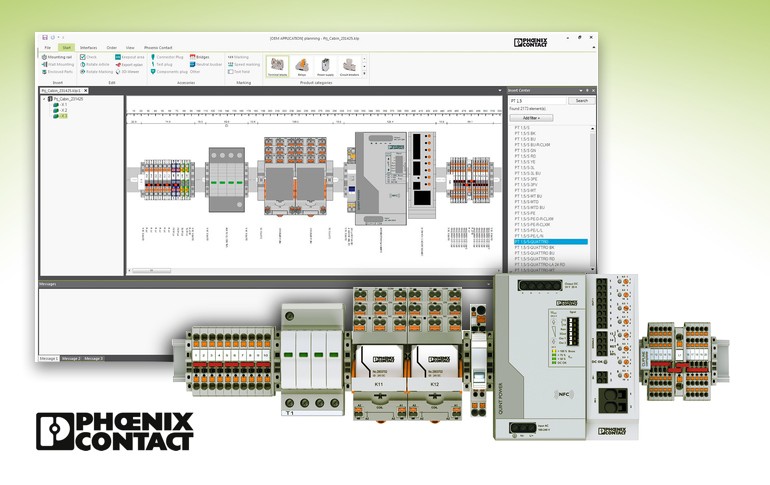Screen dimensions: 770x485
Task: Click the horizontal scrollbar under the rail drawing
Action: coord(152,270)
